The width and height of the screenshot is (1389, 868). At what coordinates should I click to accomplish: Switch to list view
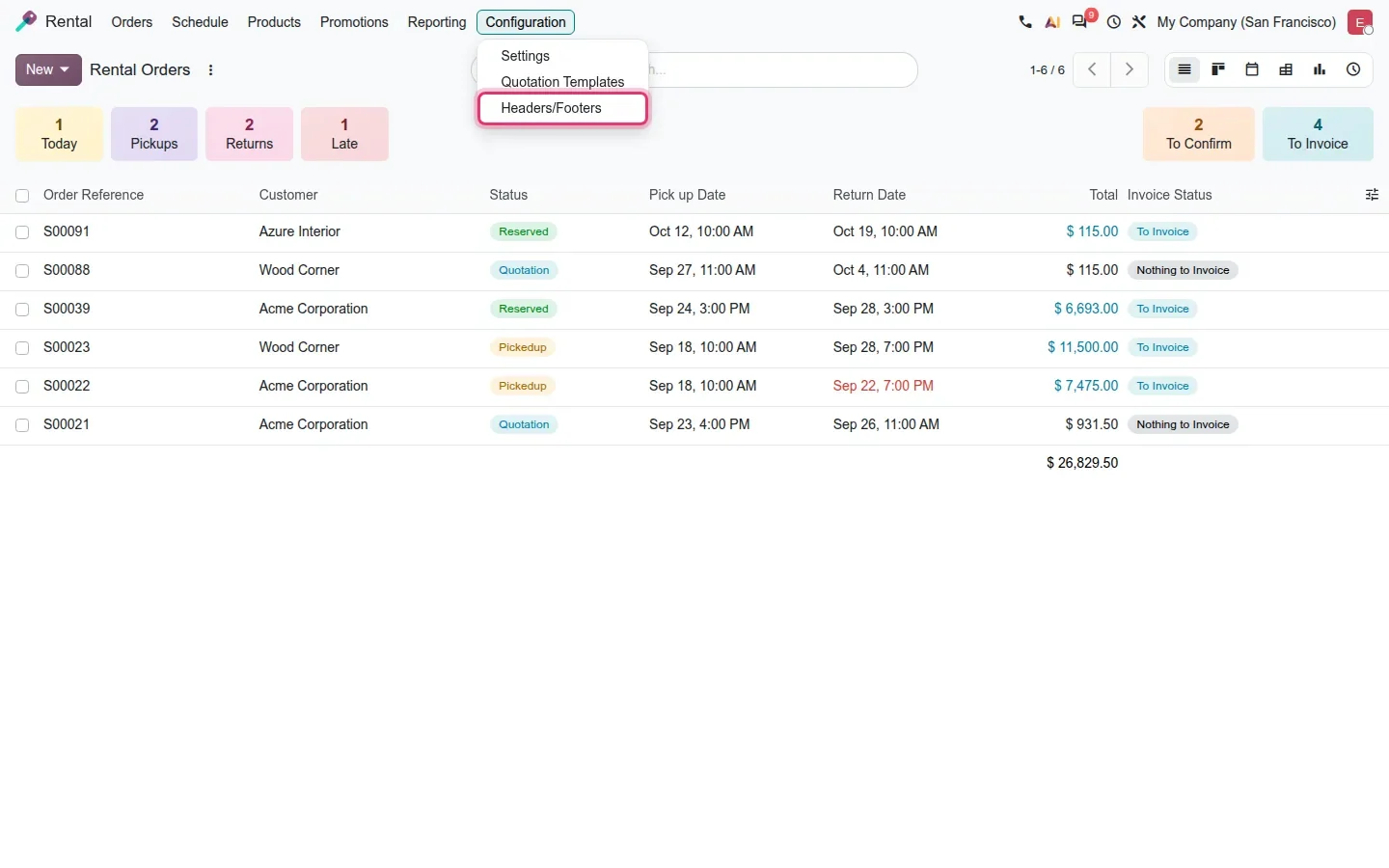(1185, 69)
